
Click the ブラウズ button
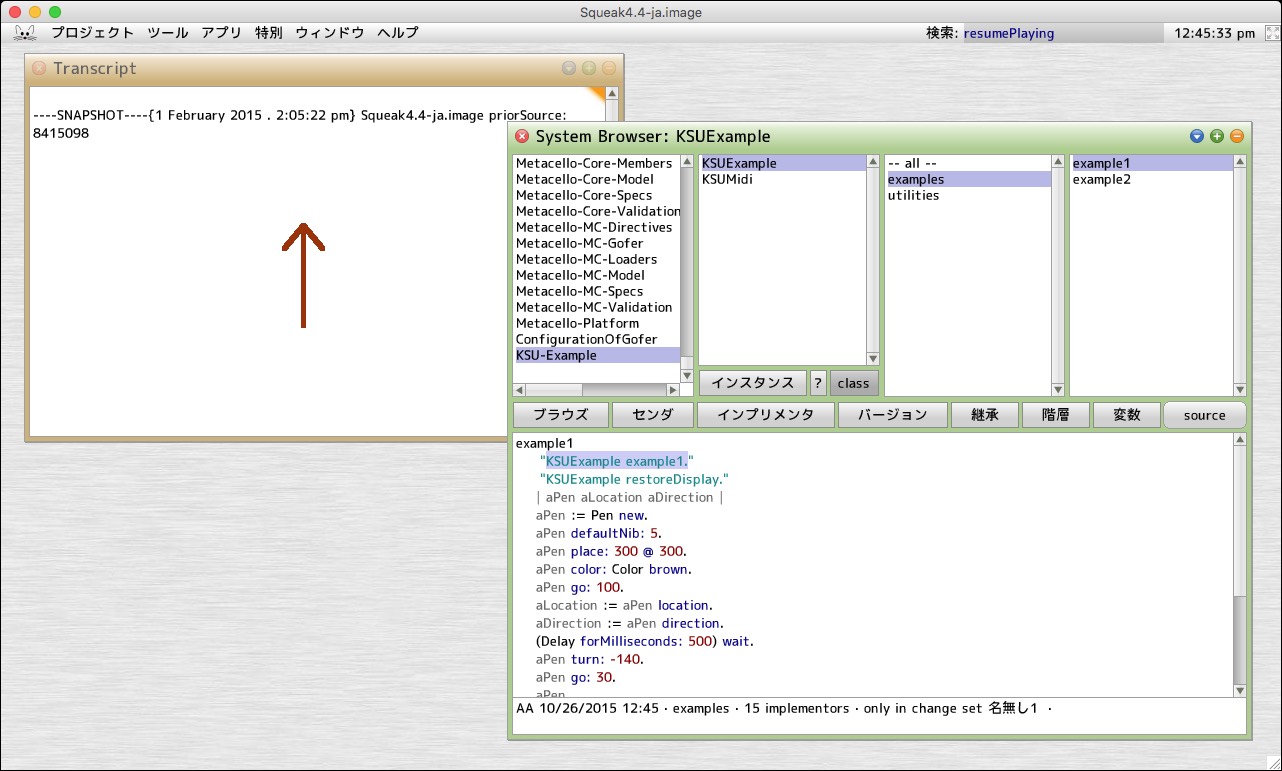560,415
